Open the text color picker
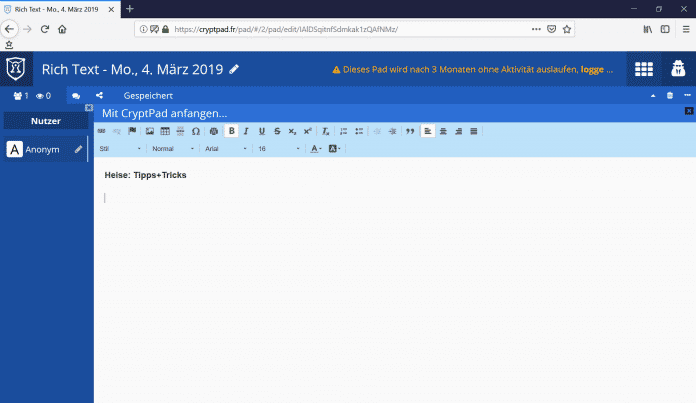The image size is (696, 403). [316, 148]
